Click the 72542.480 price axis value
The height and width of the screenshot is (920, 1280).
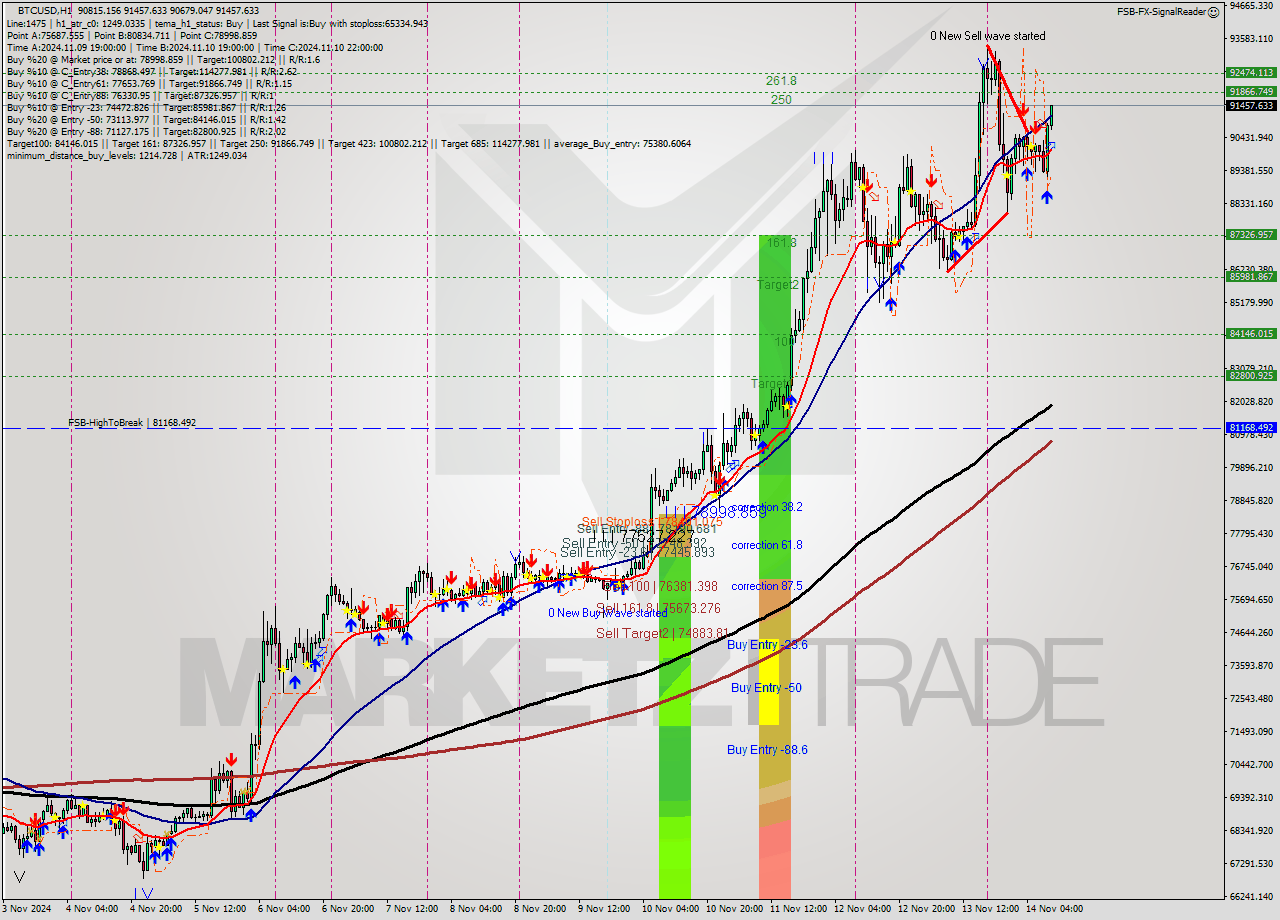(1251, 698)
